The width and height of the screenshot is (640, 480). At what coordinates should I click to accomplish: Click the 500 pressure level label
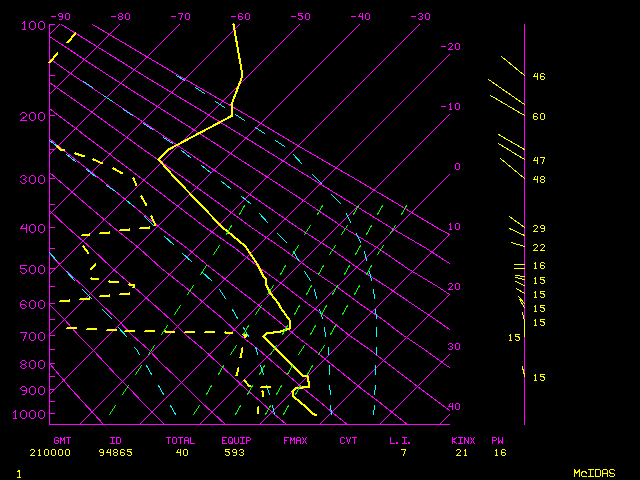click(x=32, y=269)
